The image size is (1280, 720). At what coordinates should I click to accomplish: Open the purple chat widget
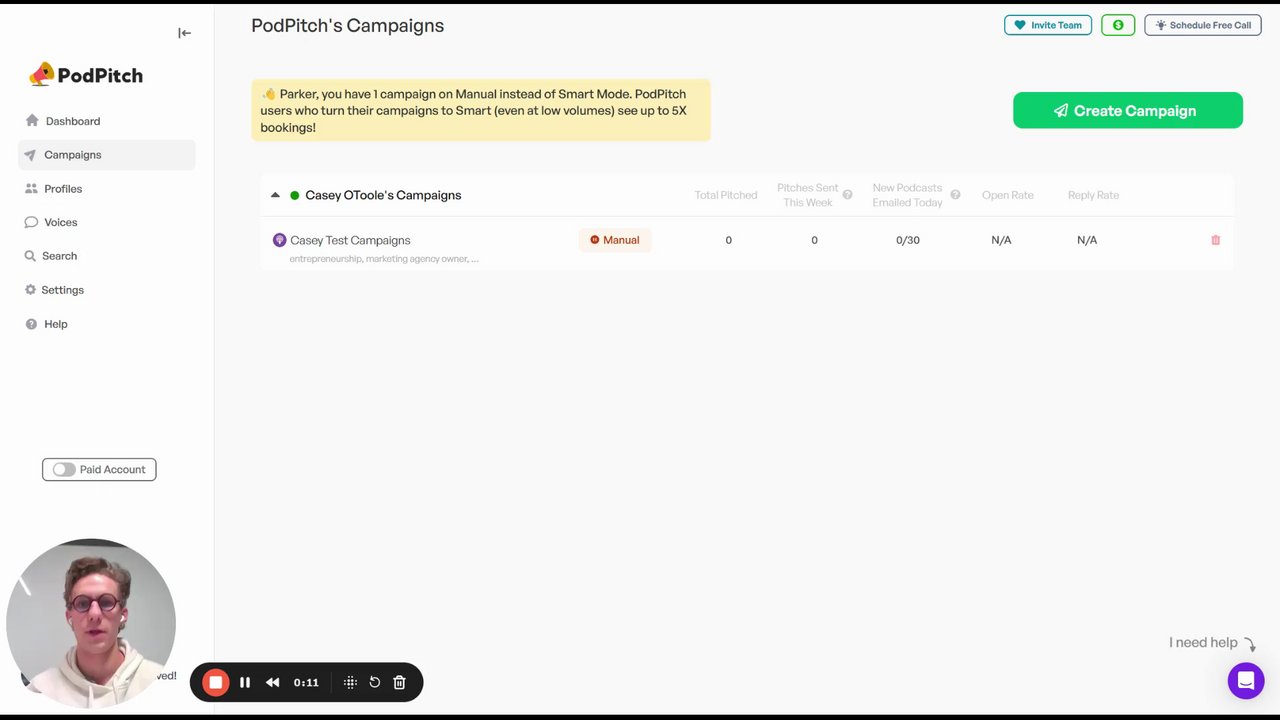tap(1245, 681)
